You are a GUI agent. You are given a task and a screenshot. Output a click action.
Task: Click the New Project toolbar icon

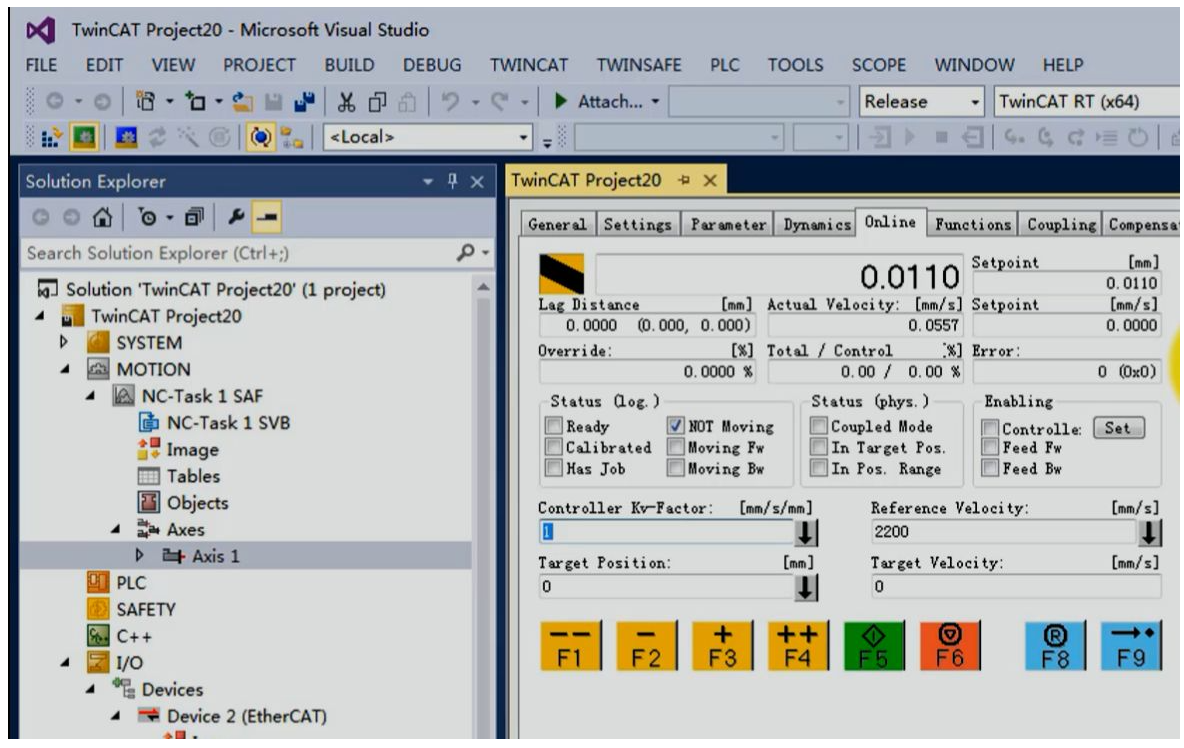tap(145, 101)
